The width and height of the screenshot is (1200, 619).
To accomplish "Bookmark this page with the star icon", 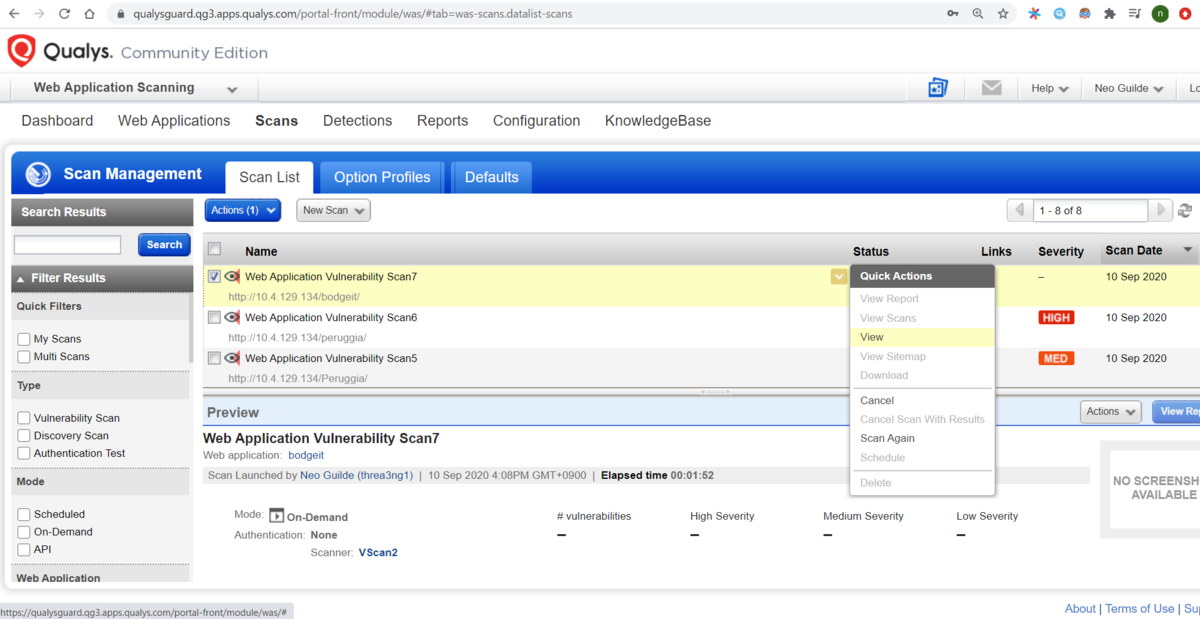I will point(1003,14).
